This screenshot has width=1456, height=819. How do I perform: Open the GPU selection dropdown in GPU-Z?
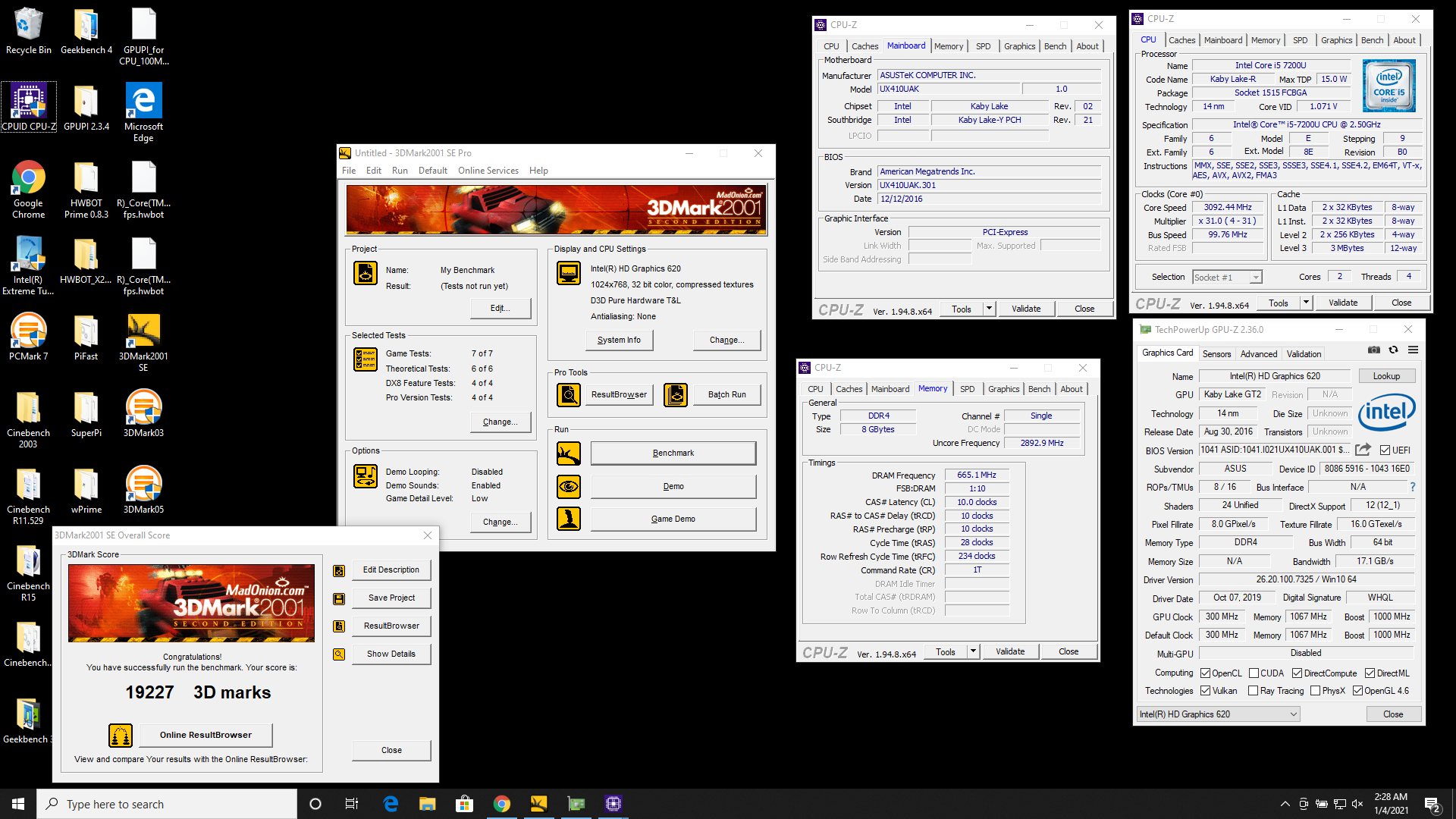point(1219,714)
